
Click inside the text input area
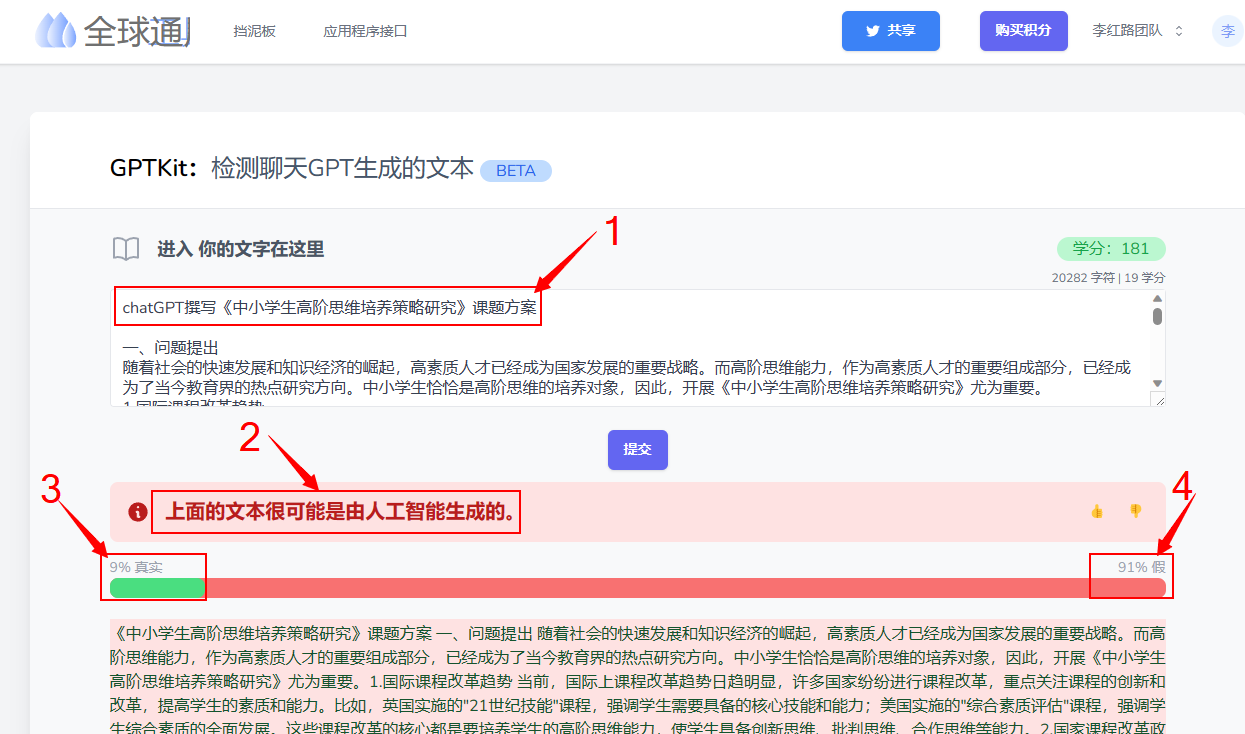(630, 360)
